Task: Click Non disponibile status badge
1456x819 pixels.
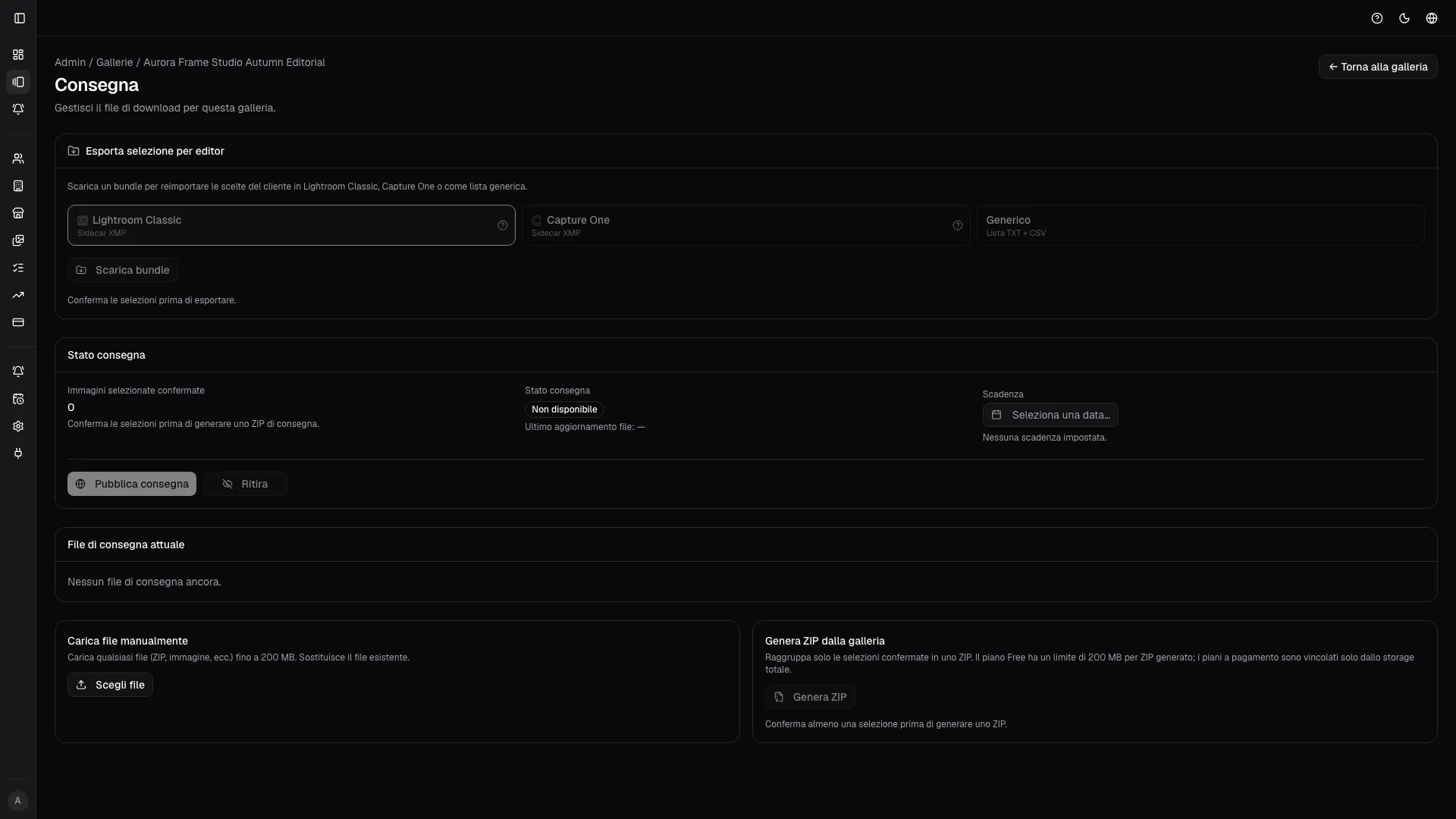Action: (x=564, y=409)
